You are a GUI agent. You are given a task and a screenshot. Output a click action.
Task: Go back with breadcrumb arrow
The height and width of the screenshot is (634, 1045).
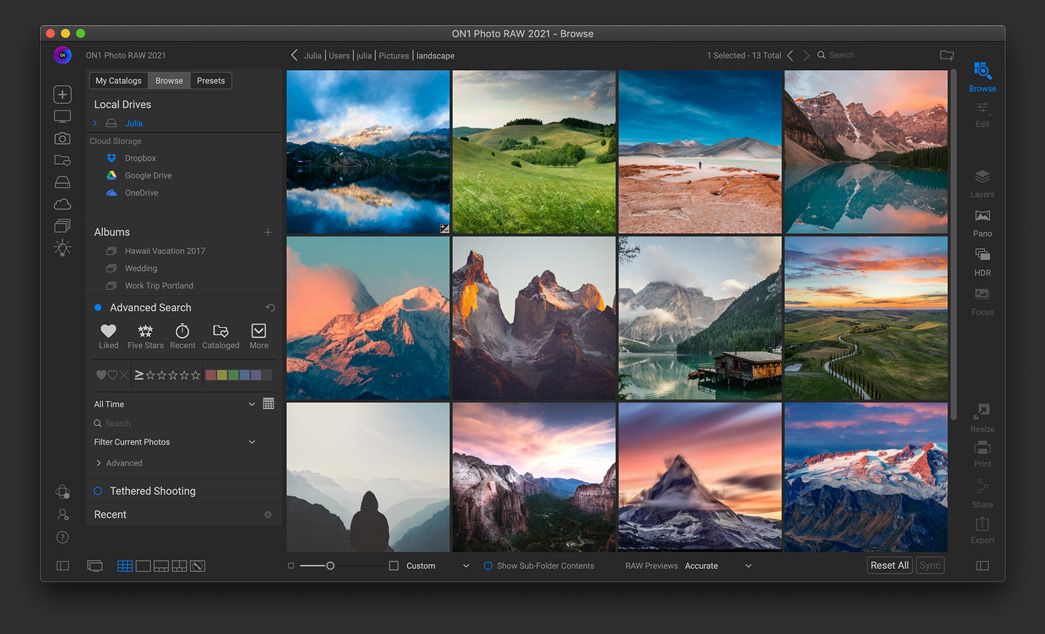(294, 55)
